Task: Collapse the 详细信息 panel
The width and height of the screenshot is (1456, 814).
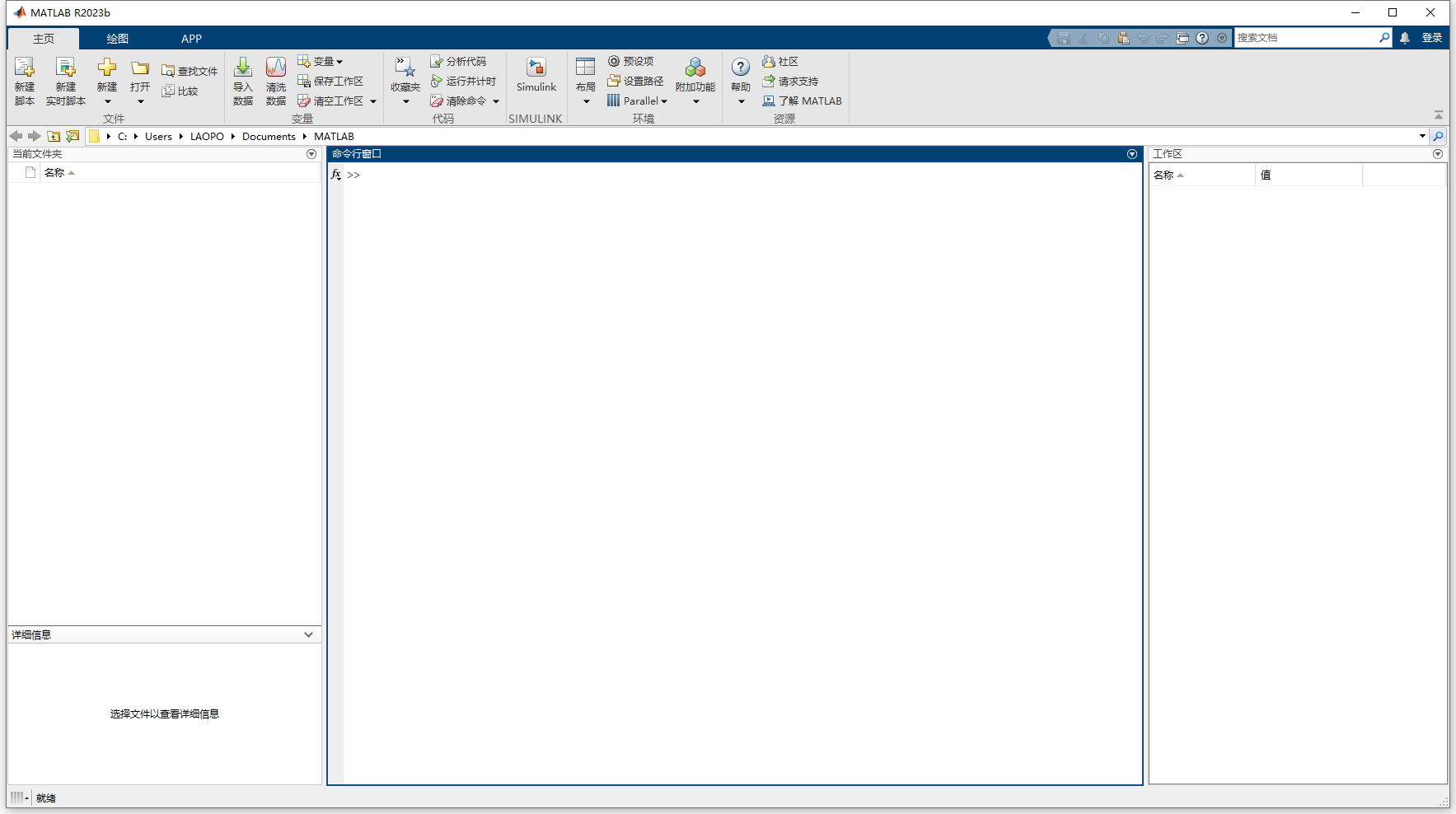Action: [x=308, y=634]
